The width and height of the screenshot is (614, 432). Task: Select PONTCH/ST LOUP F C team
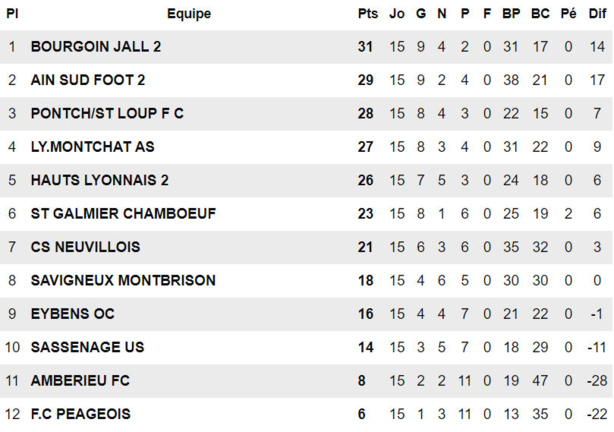pos(107,114)
